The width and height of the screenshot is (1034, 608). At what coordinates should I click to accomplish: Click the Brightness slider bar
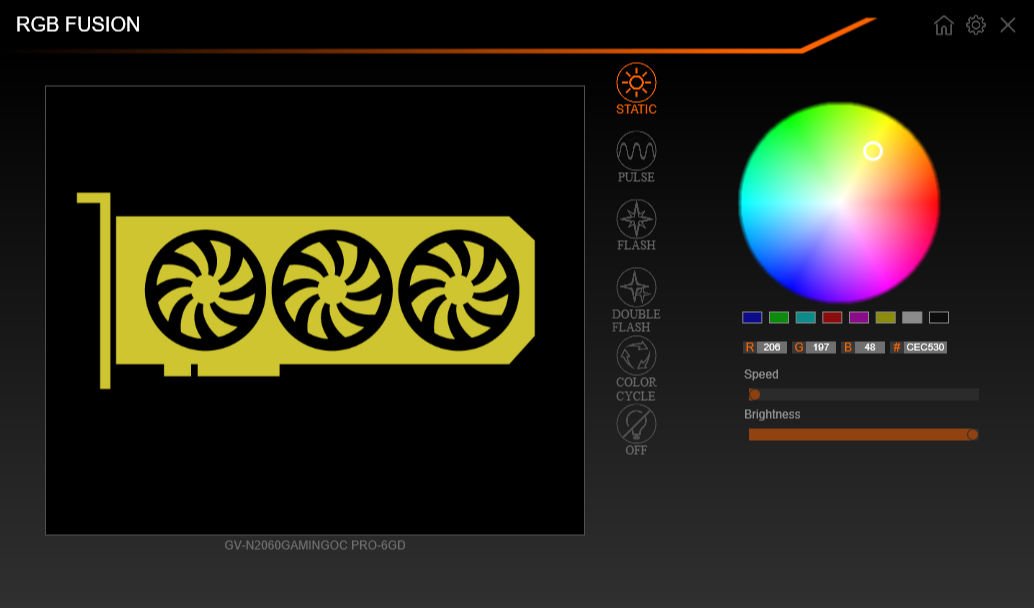click(x=864, y=435)
